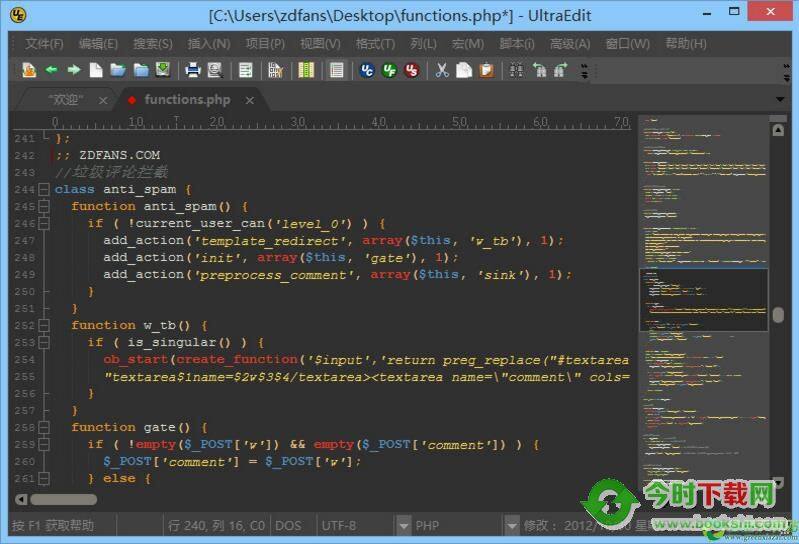
Task: Open the 宏(M) menu
Action: [468, 44]
